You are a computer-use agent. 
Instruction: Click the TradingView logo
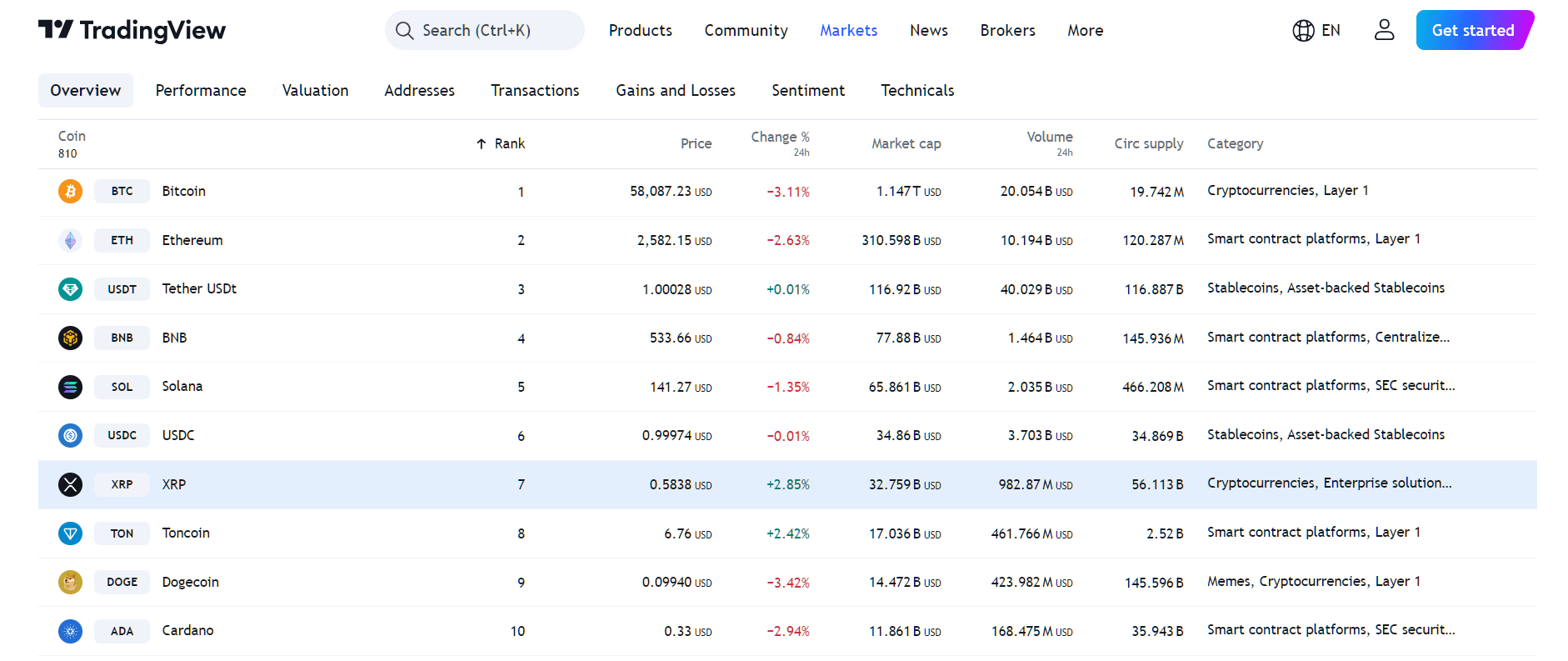click(x=132, y=31)
